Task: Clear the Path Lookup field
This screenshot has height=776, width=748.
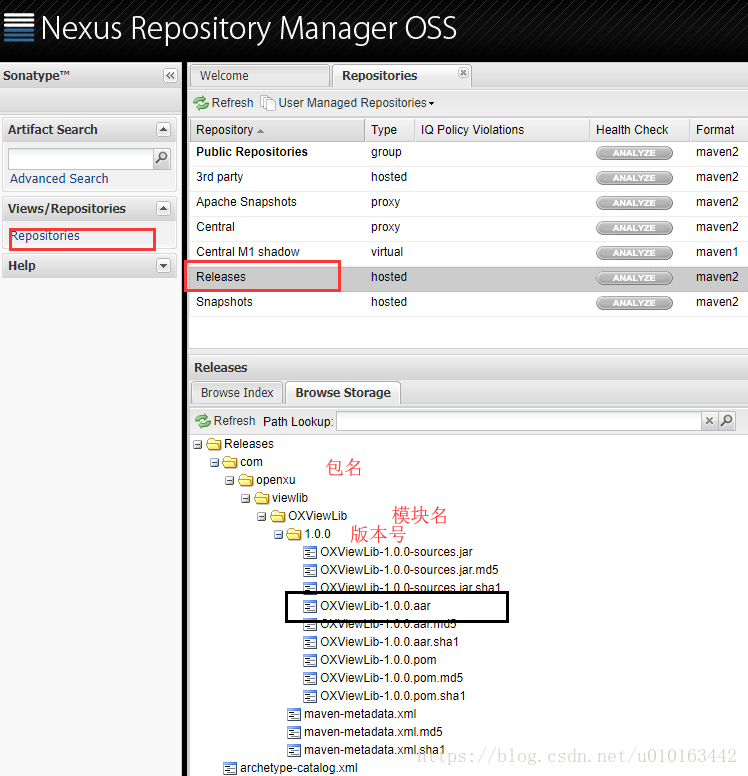Action: pyautogui.click(x=709, y=421)
